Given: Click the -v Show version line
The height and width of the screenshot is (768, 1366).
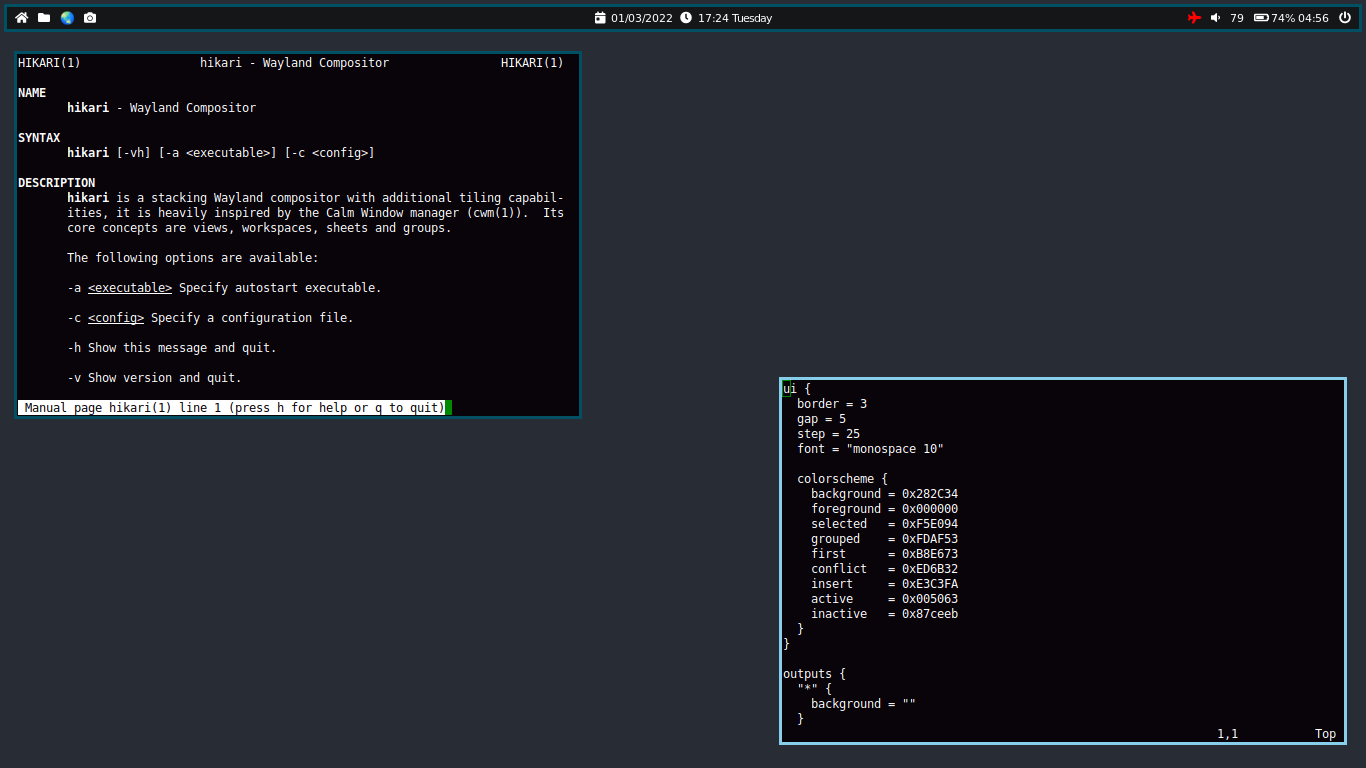Looking at the screenshot, I should tap(154, 378).
